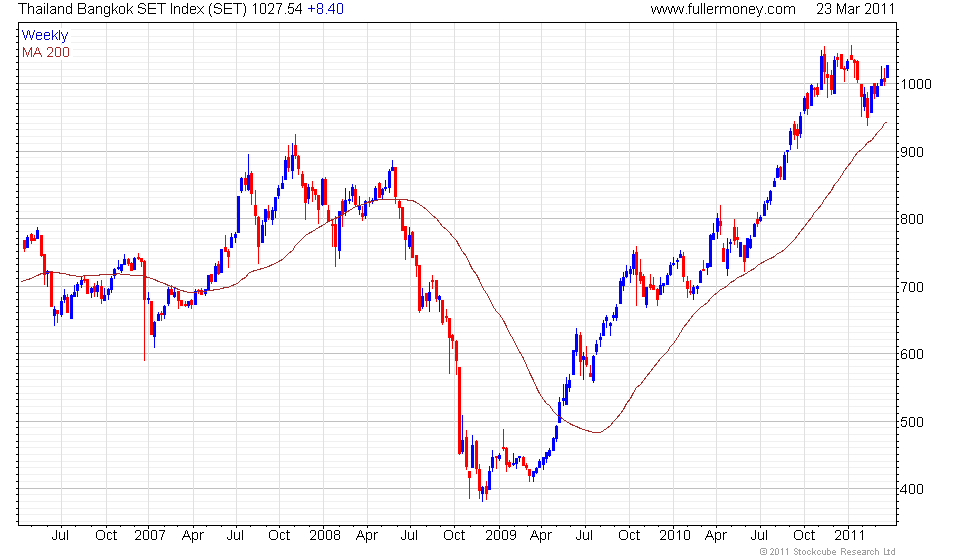Click the date '23 Mar 2011'
This screenshot has height=560, width=980.
coord(855,9)
